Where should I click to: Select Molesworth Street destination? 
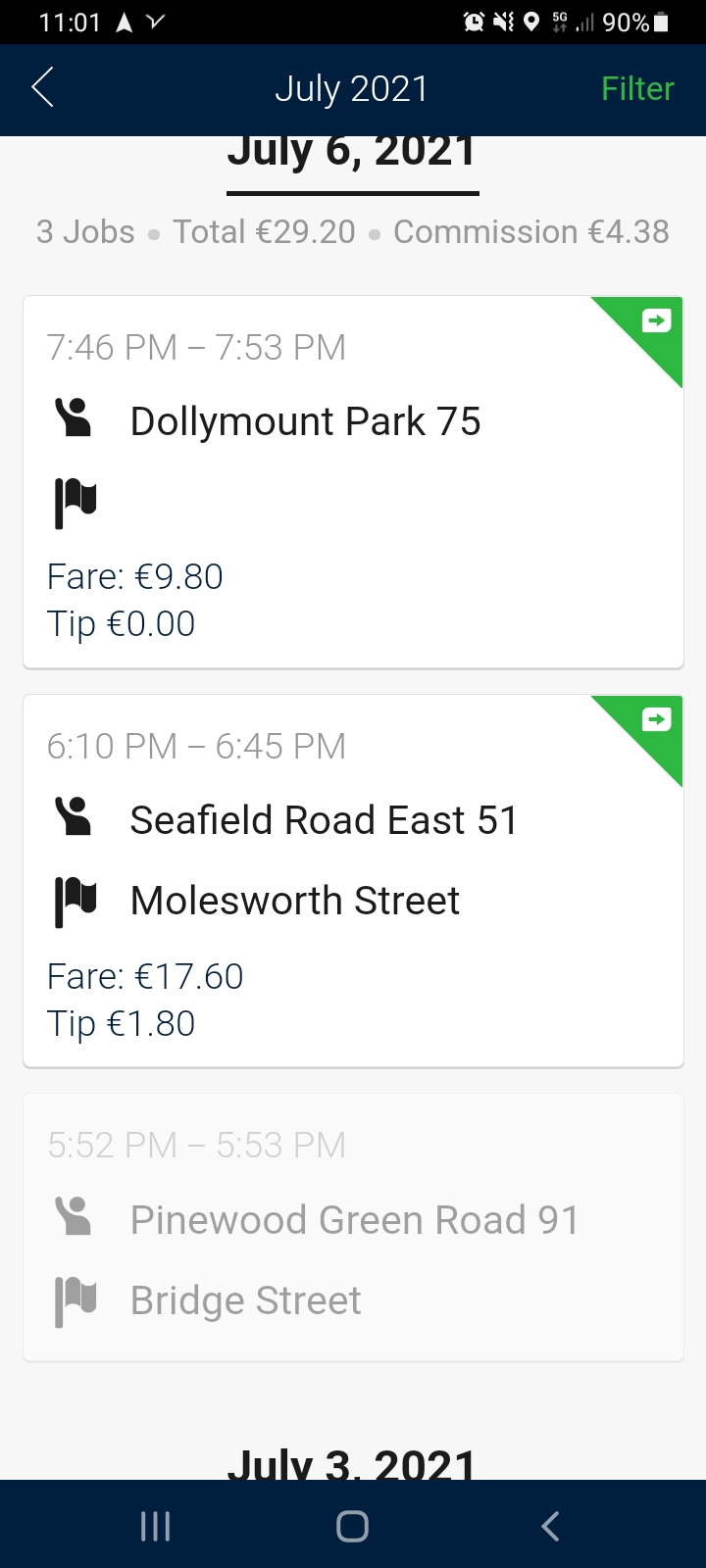pos(294,901)
